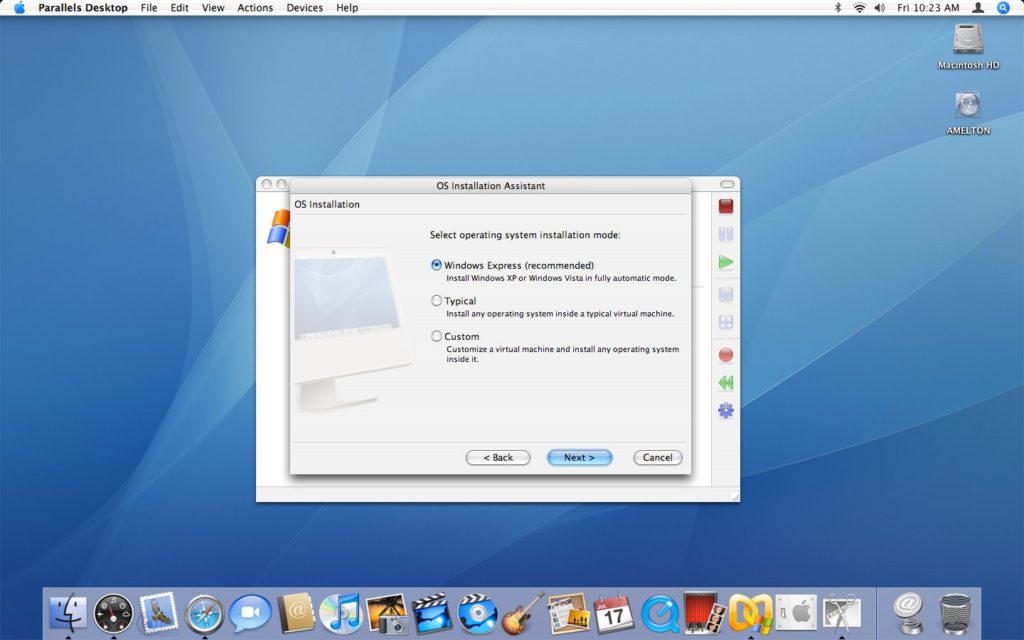Screen dimensions: 1024x640
Task: Click the scissors icon in the Dock
Action: pos(842,613)
